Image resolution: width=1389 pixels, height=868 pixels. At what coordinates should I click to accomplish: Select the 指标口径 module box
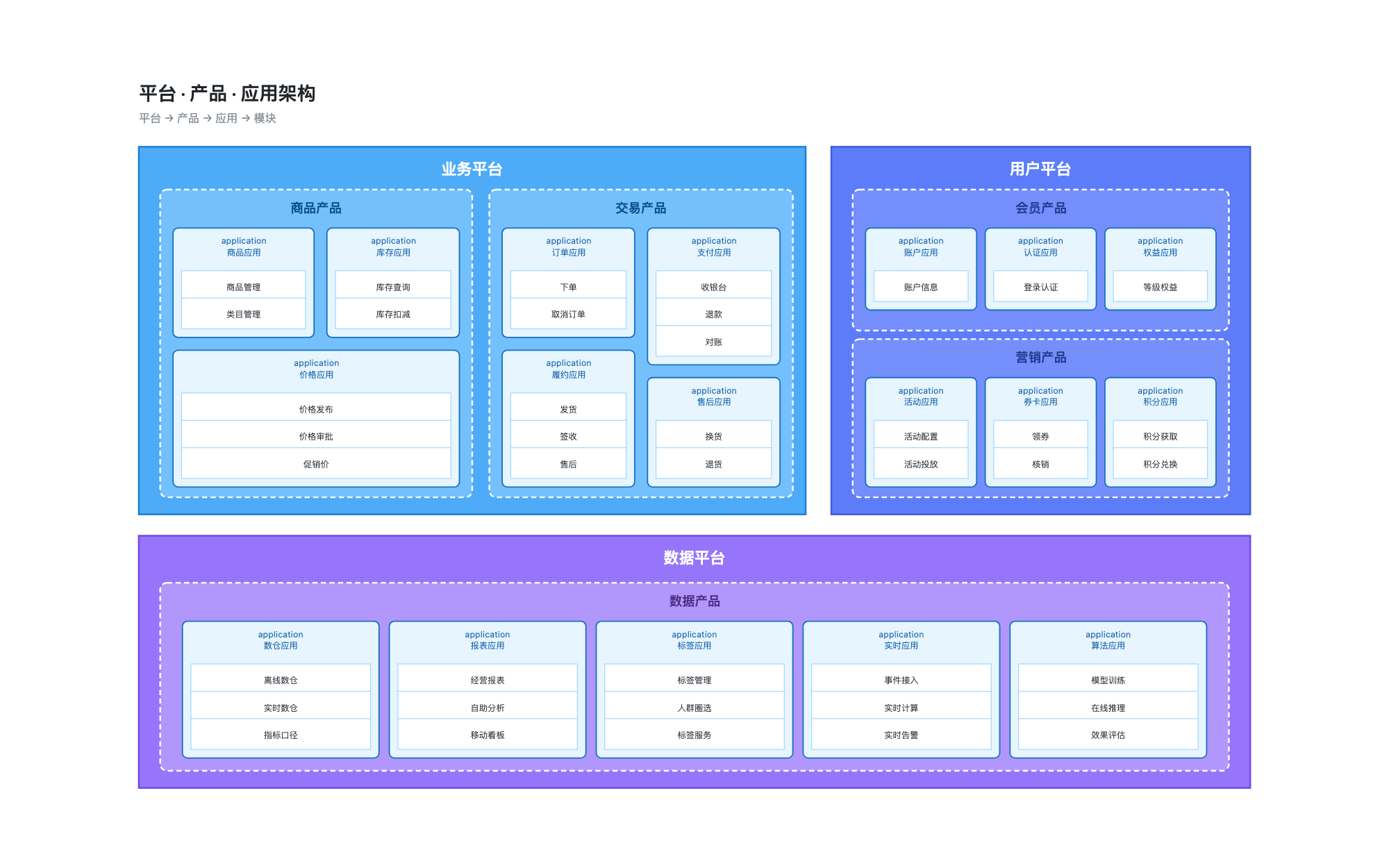[x=281, y=735]
